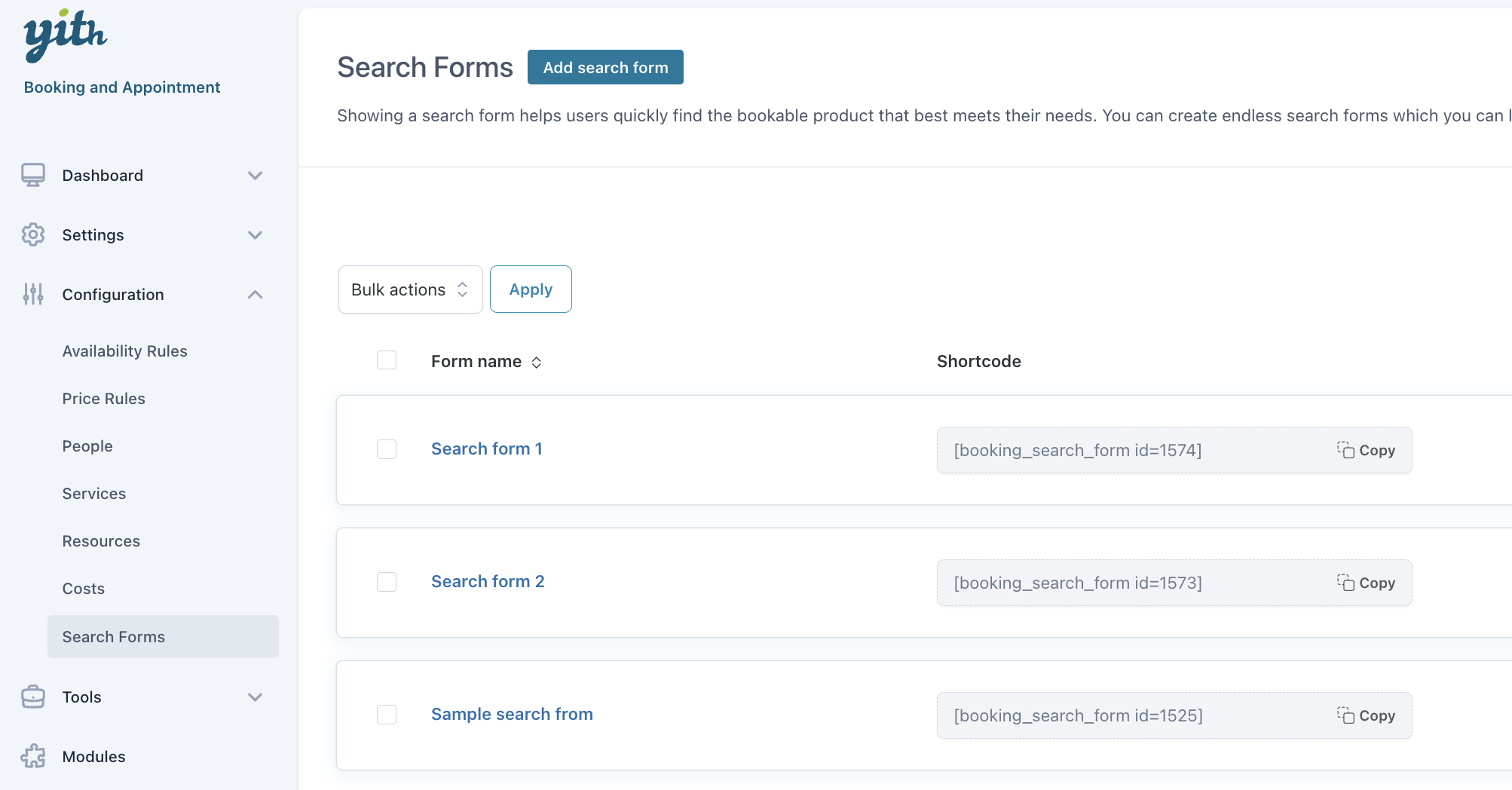
Task: Tick the select-all checkbox in header
Action: (x=387, y=360)
